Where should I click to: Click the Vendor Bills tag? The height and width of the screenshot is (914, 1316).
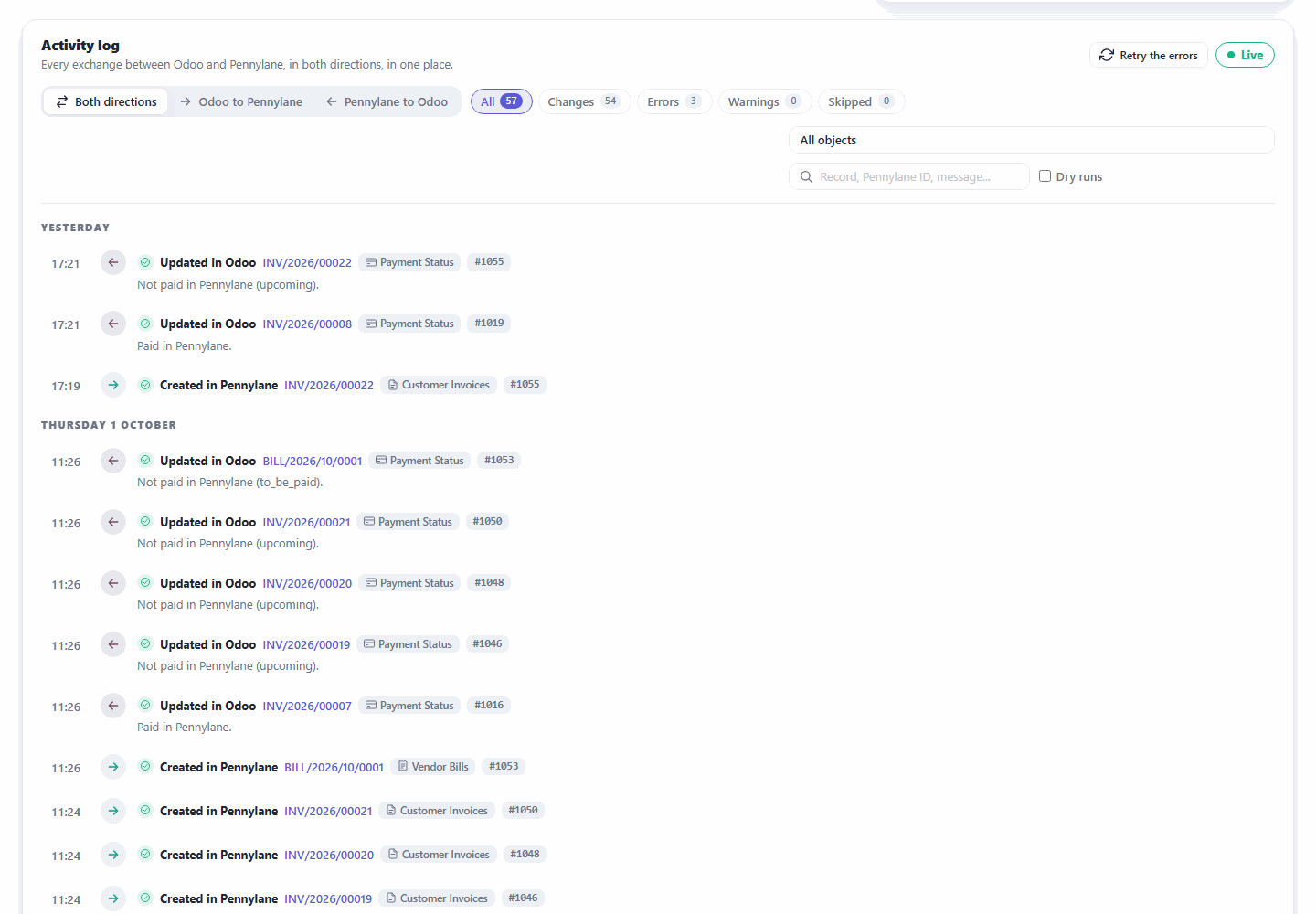pos(433,767)
